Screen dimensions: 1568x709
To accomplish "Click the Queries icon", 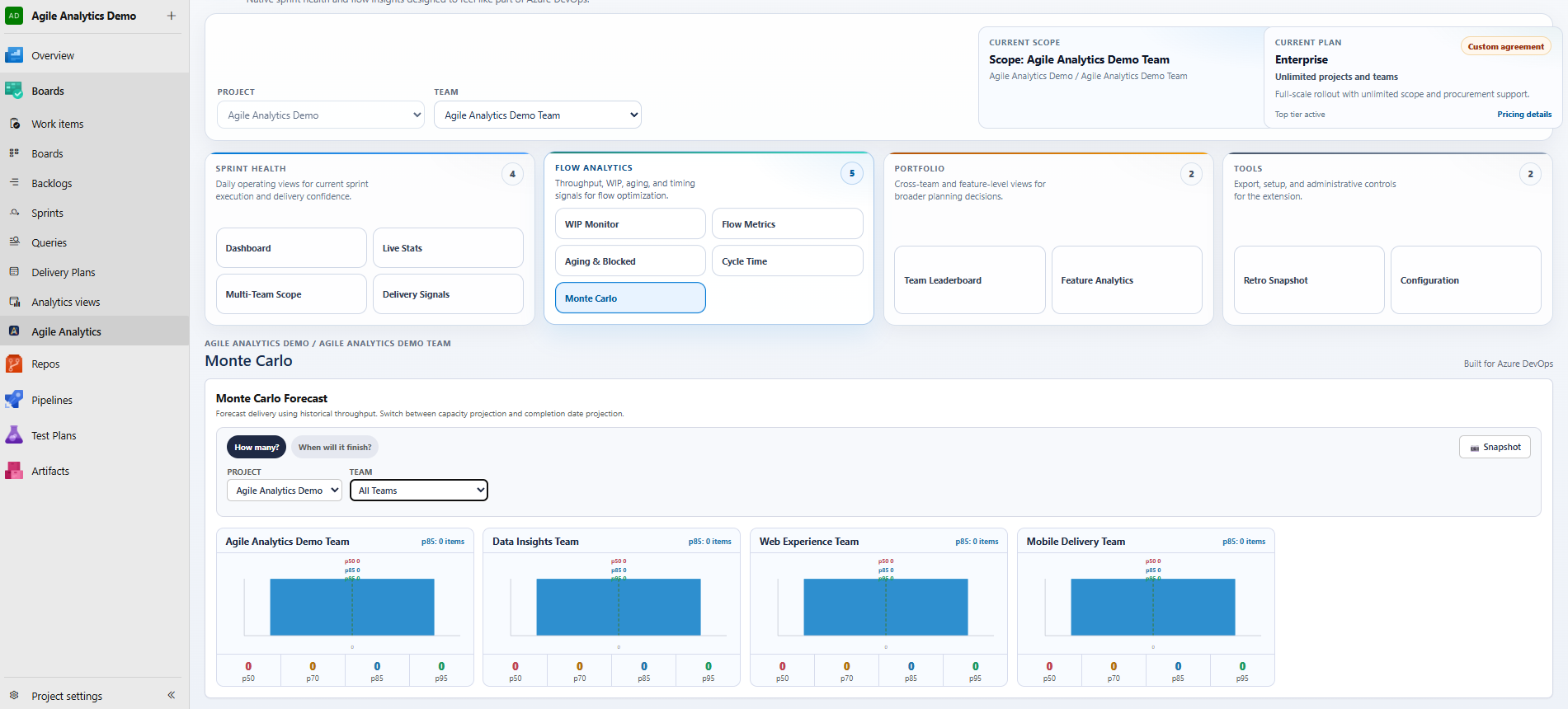I will [14, 242].
